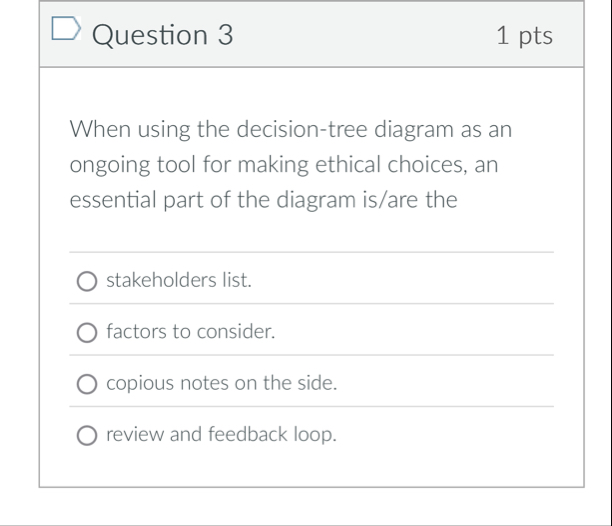Click the question prompt paragraph text
Screen dimensions: 612x526
click(x=291, y=165)
